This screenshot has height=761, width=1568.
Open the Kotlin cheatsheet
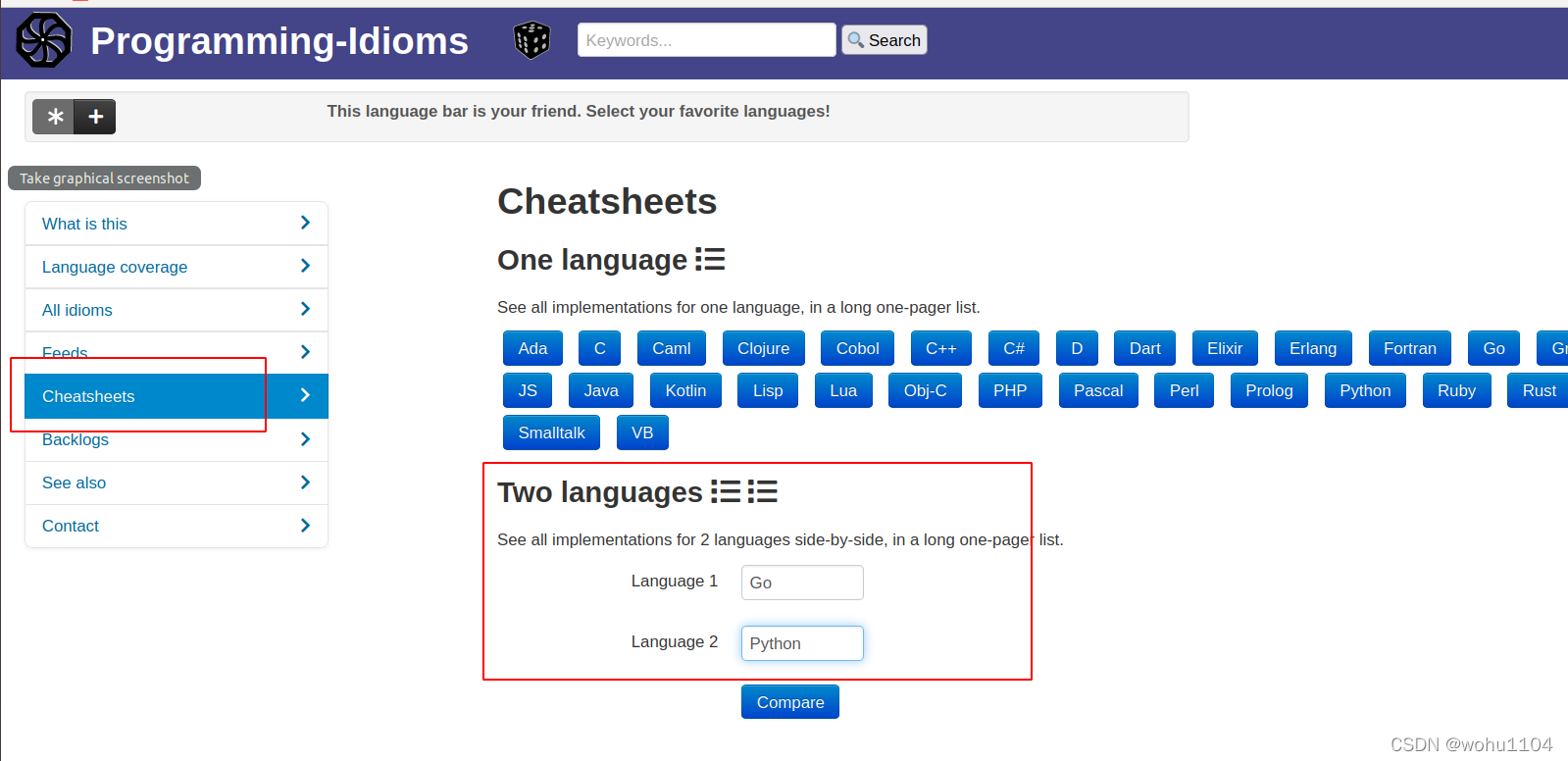685,390
